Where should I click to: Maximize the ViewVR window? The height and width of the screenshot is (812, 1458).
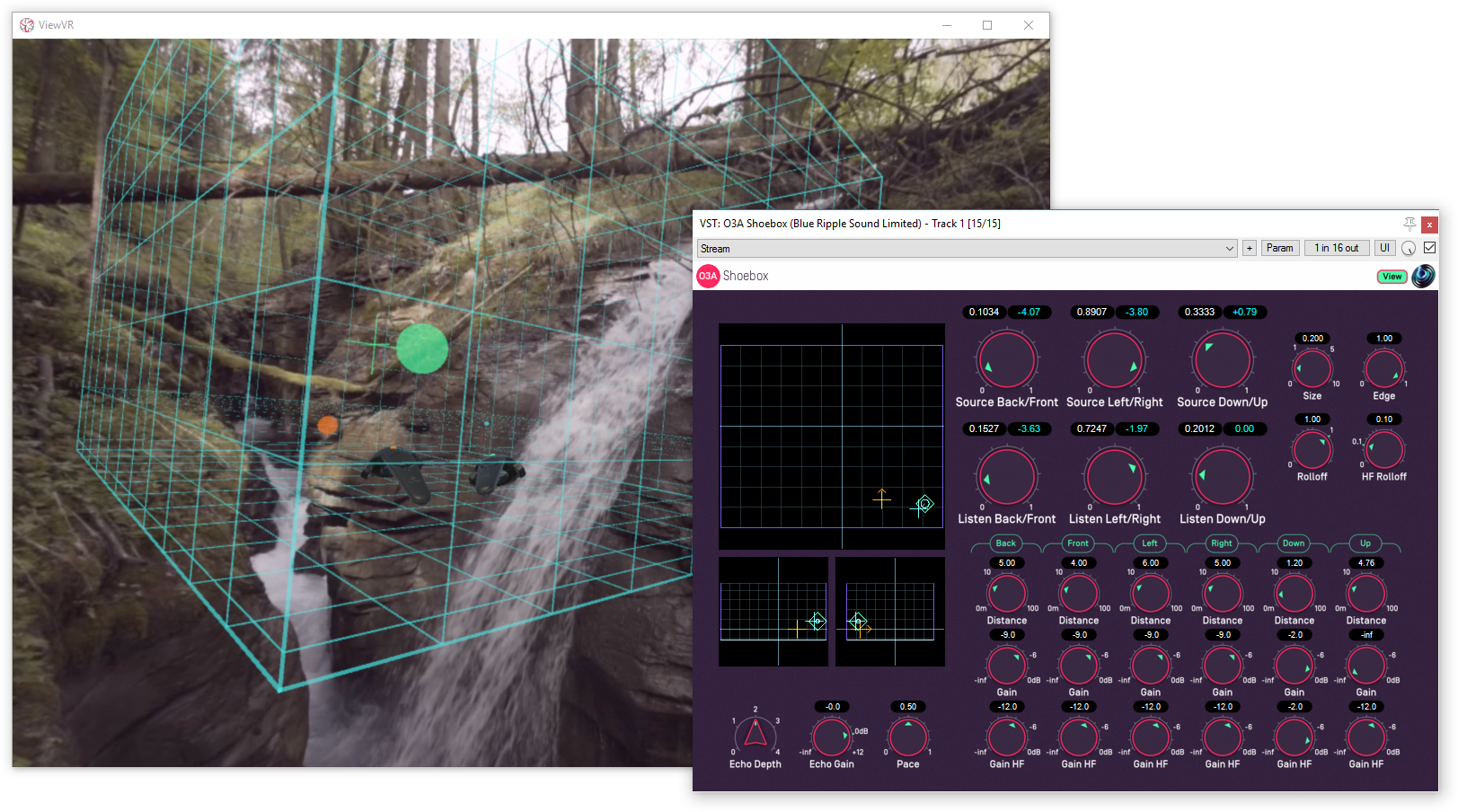987,25
